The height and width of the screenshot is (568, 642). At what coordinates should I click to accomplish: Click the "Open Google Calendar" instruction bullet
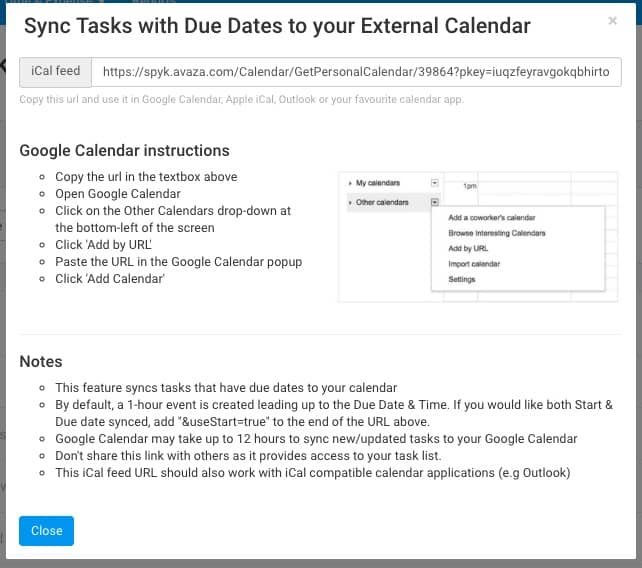pos(118,194)
